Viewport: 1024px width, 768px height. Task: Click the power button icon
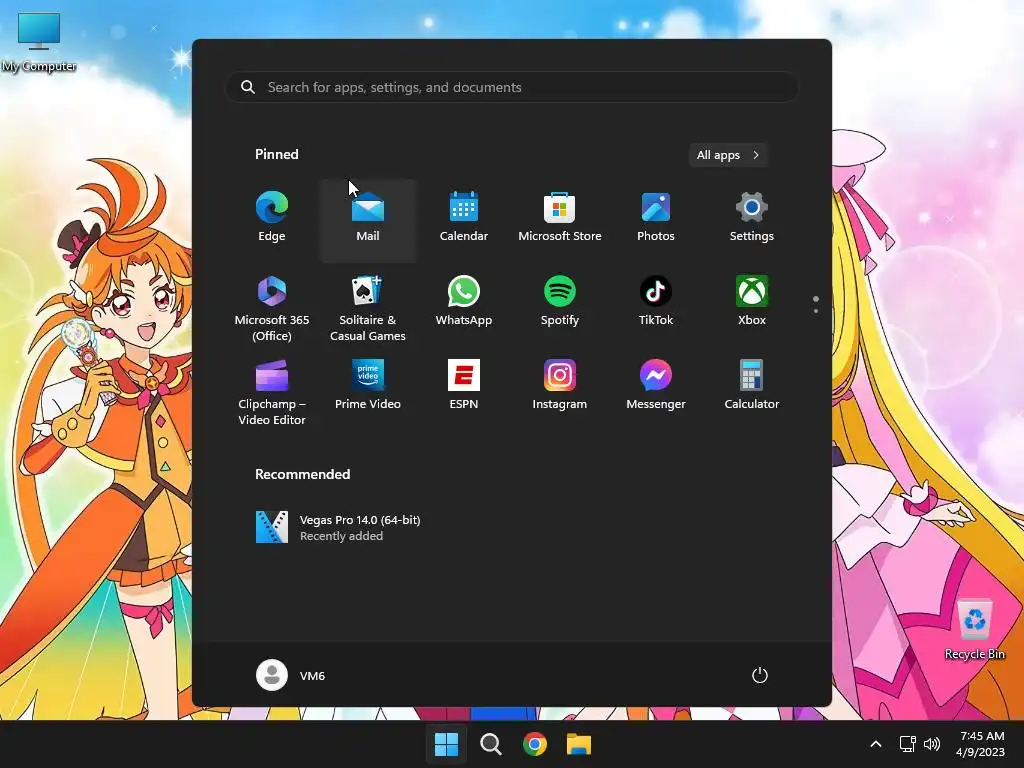click(x=760, y=675)
